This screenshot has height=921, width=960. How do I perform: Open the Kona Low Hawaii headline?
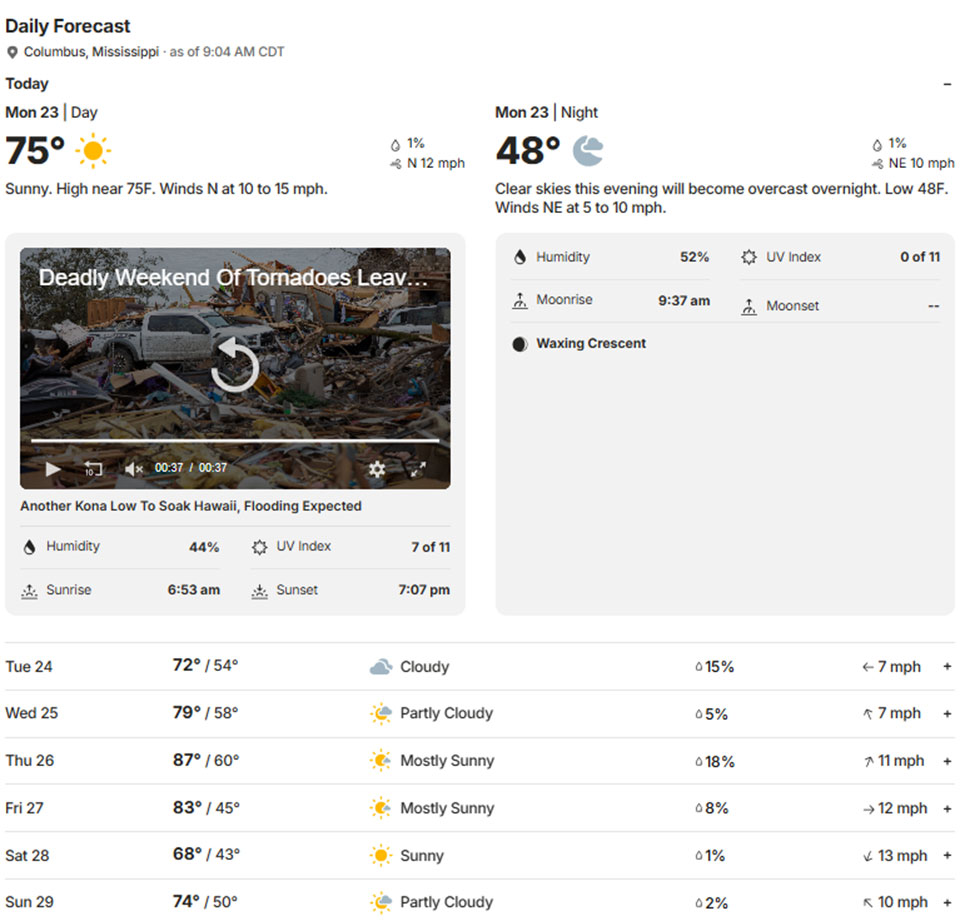click(x=191, y=506)
